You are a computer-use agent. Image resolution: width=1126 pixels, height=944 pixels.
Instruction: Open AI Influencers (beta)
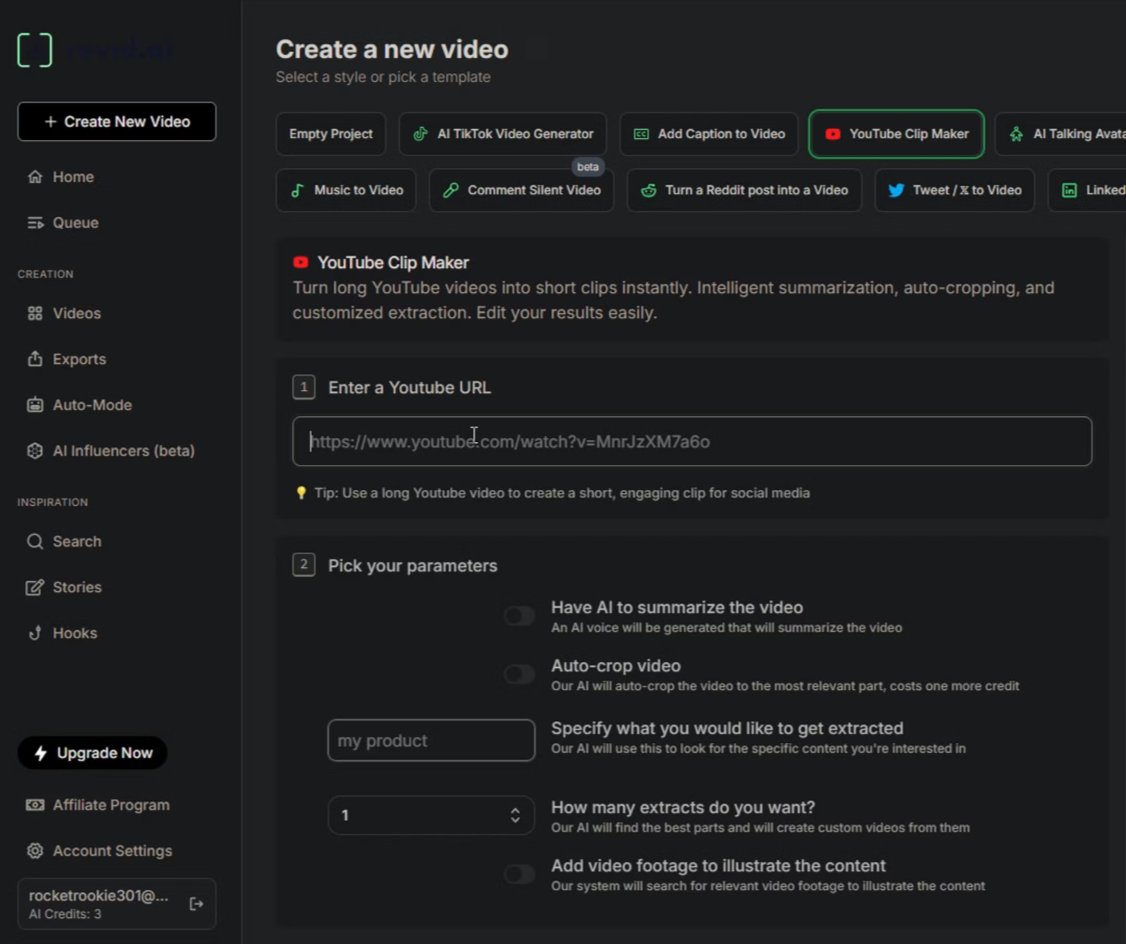coord(122,451)
